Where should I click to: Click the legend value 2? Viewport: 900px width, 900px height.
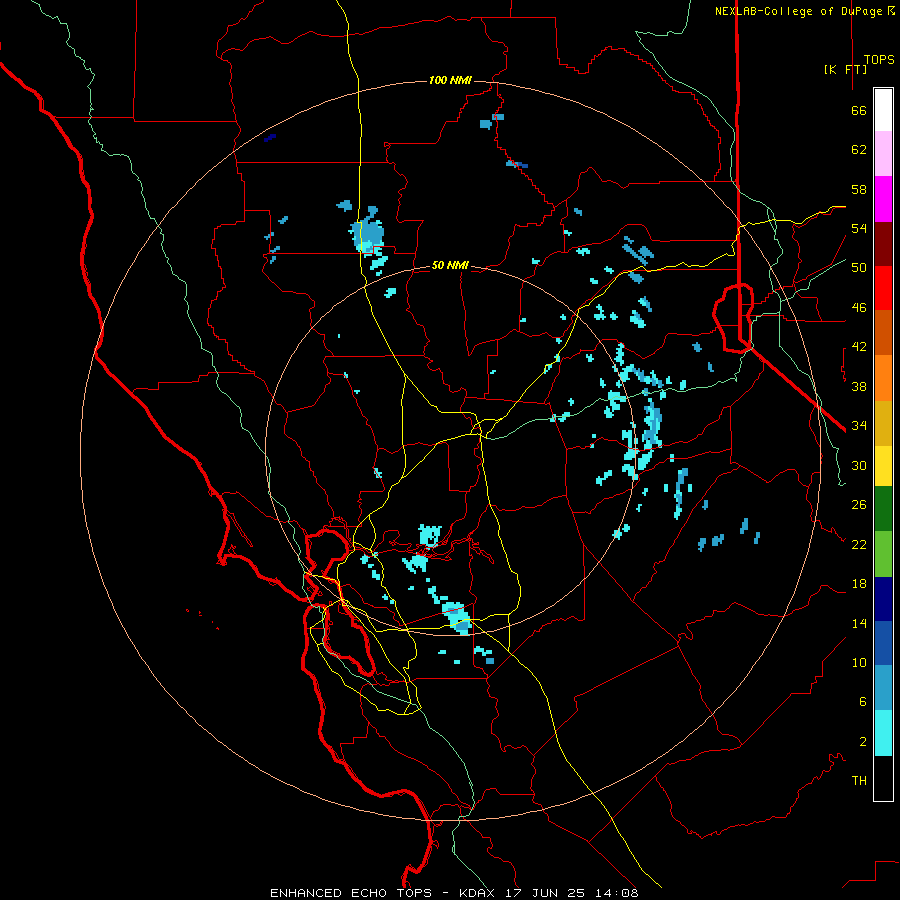point(862,742)
